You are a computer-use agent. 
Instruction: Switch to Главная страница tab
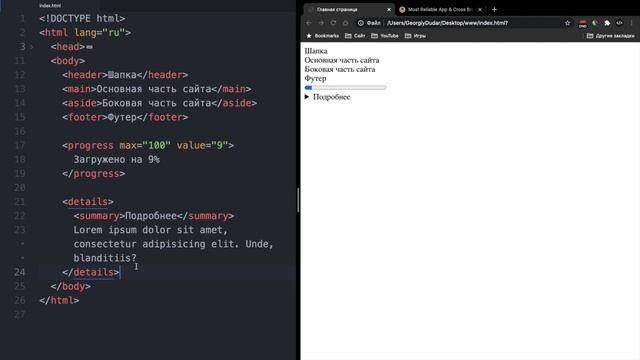(x=349, y=9)
